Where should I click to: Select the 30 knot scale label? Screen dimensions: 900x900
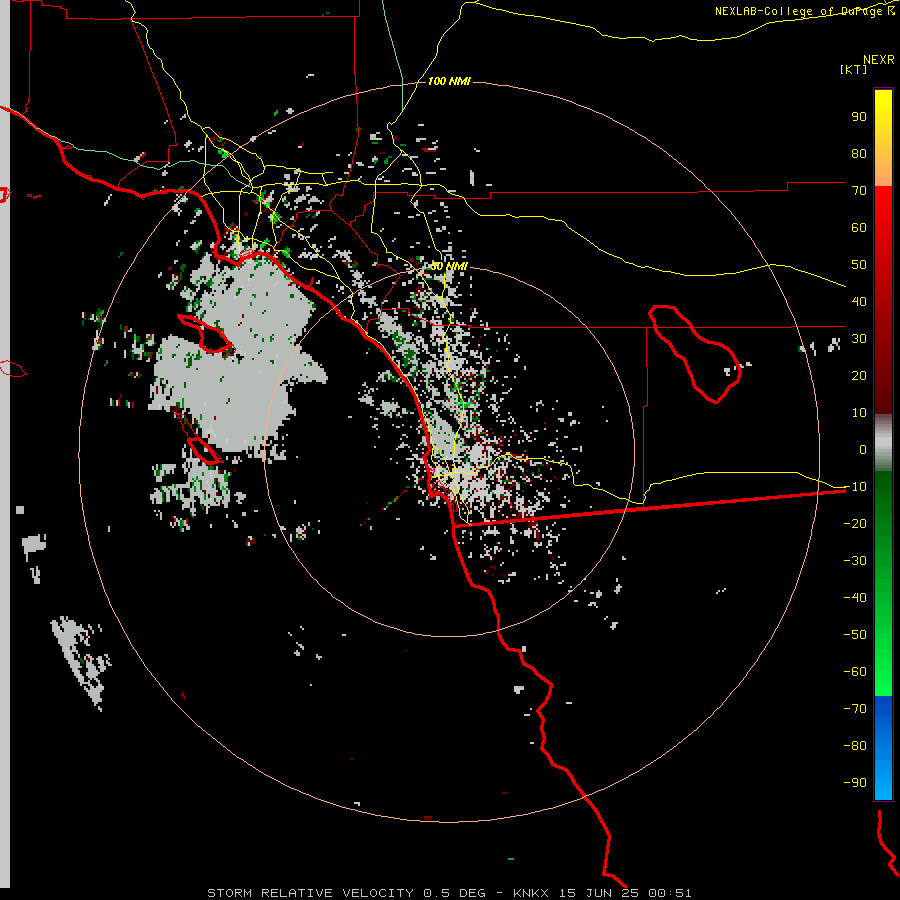[859, 339]
